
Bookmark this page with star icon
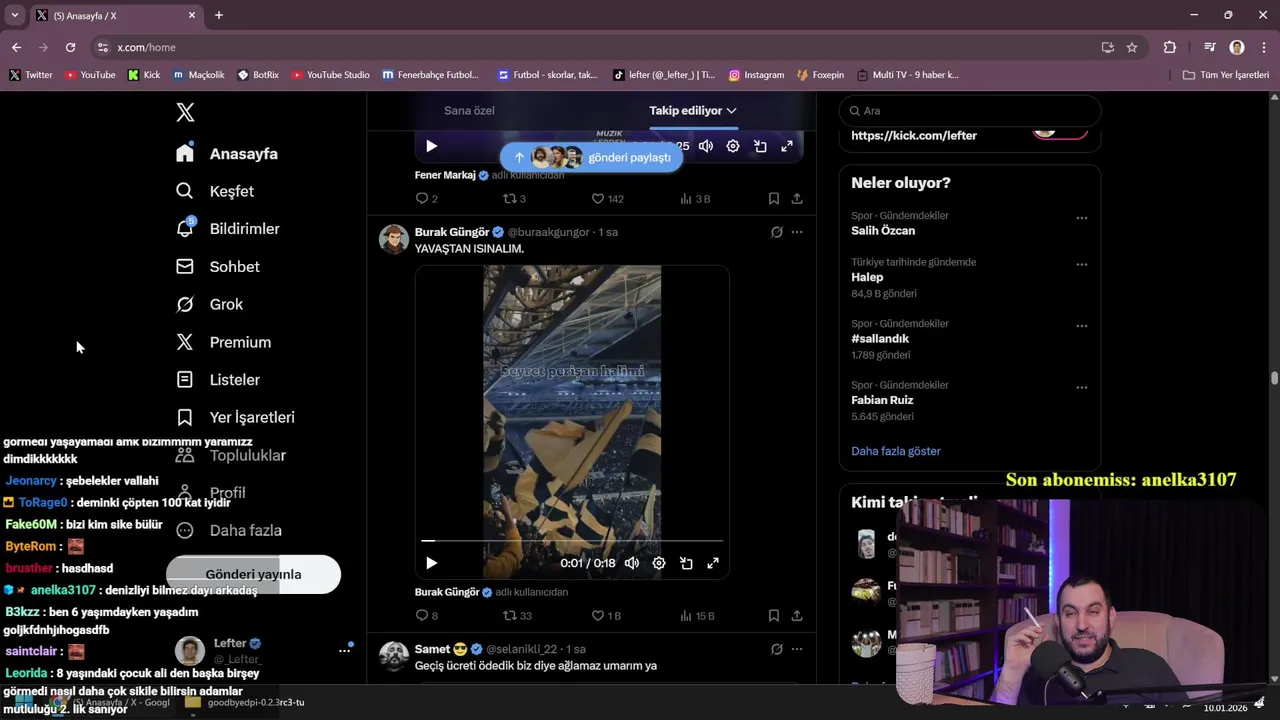[1132, 47]
